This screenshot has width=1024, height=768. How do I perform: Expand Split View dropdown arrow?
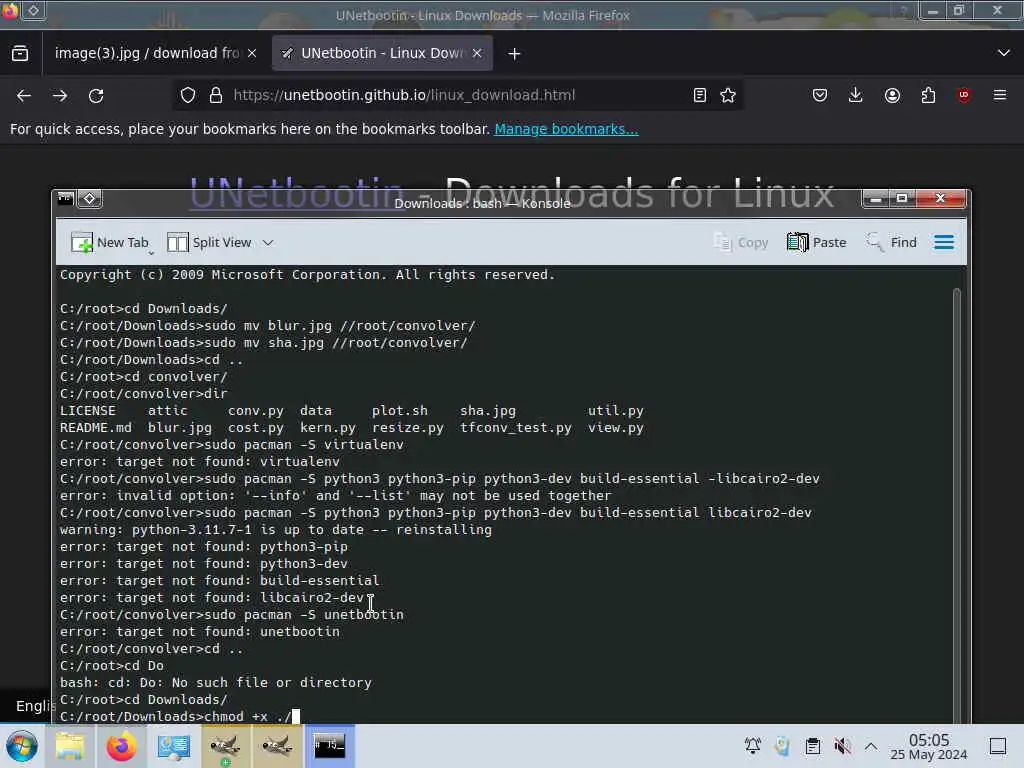pyautogui.click(x=268, y=242)
